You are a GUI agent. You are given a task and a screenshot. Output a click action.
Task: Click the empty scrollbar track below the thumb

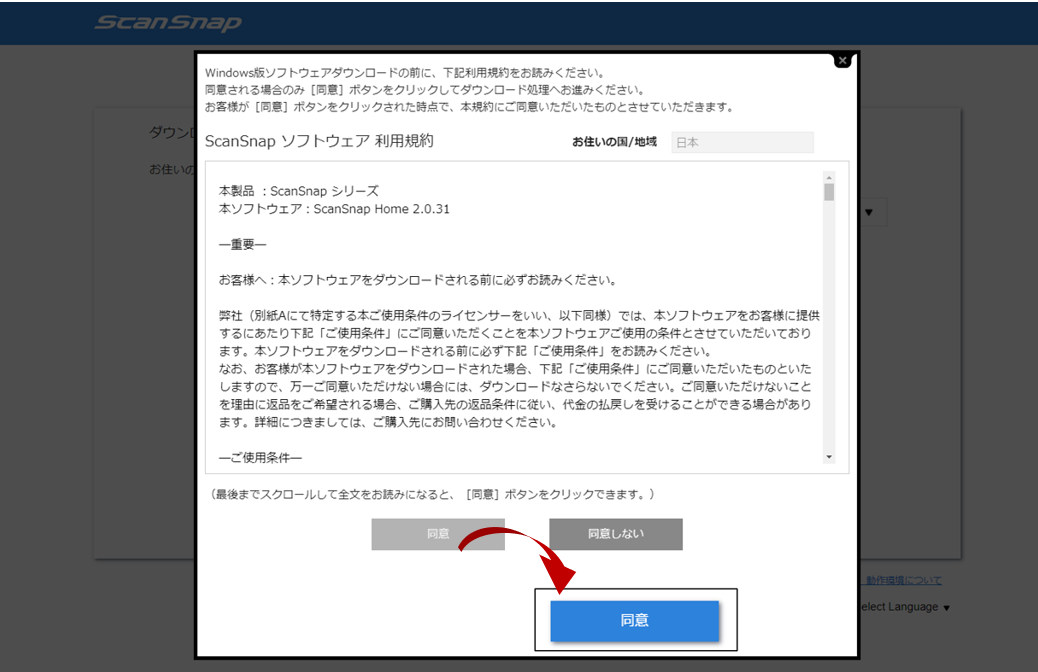[829, 330]
